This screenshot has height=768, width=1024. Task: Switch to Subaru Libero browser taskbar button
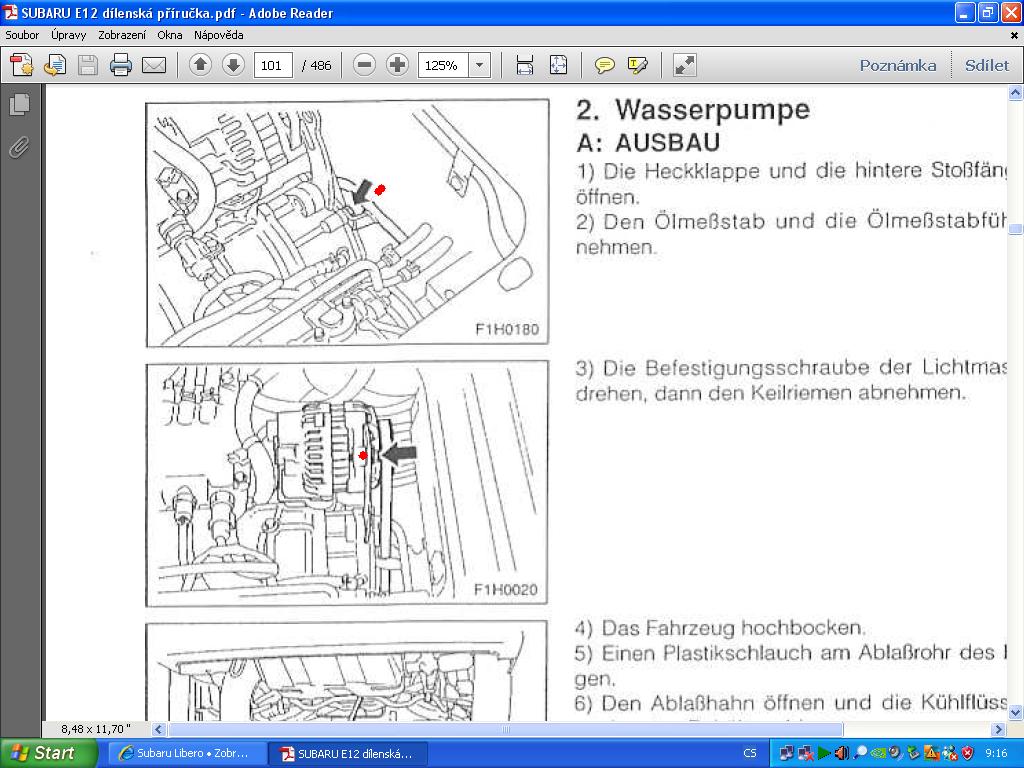[187, 754]
